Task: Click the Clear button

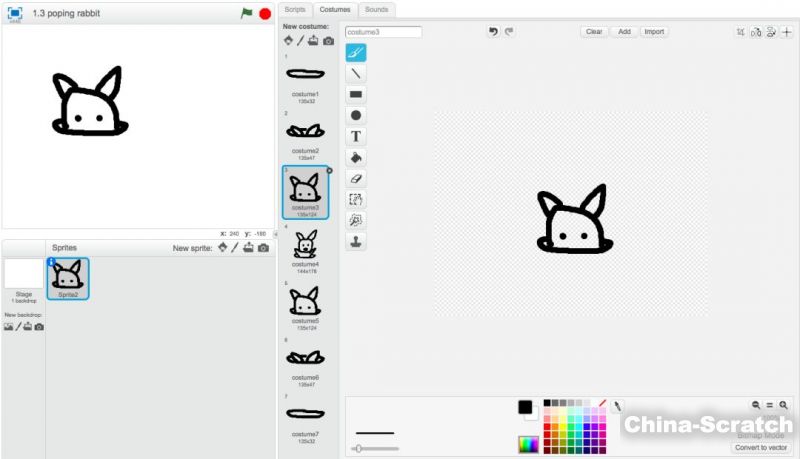Action: [x=594, y=32]
